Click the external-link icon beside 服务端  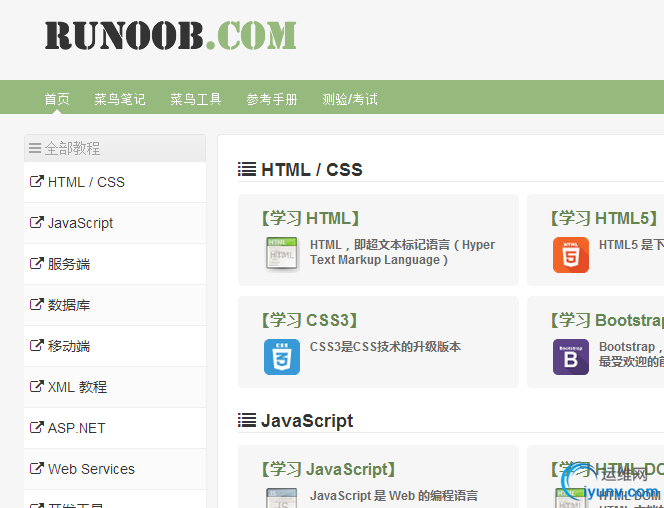[36, 263]
